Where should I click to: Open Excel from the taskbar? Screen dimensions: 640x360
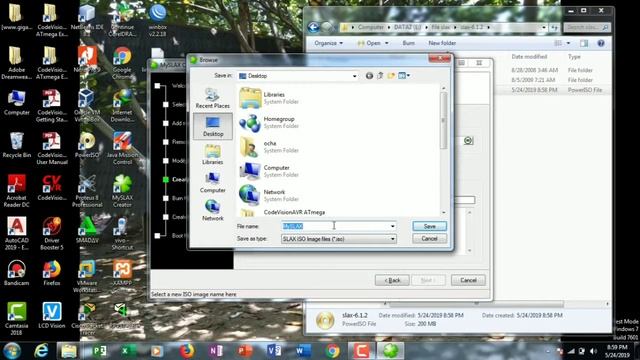[x=127, y=351]
